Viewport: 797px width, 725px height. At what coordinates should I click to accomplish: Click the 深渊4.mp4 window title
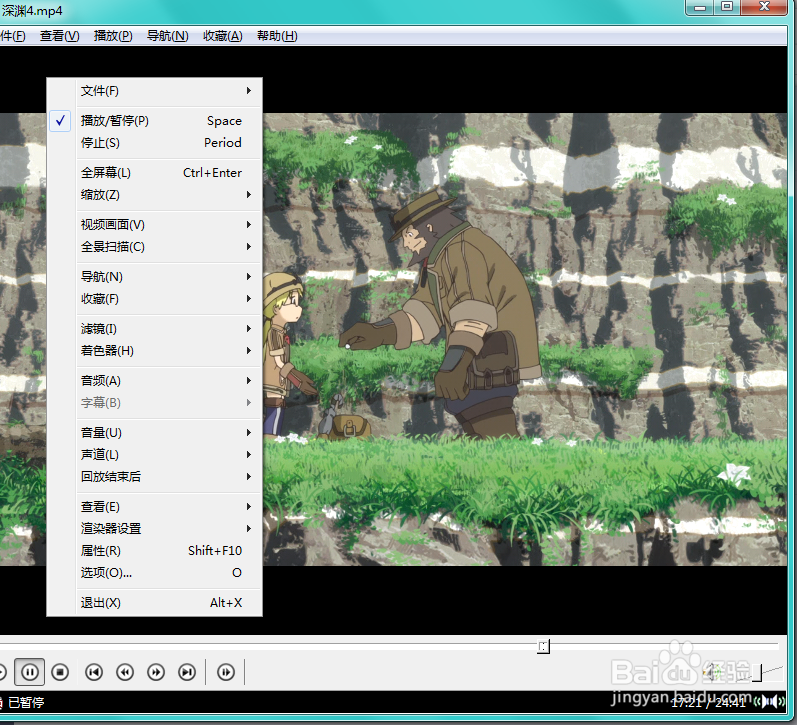[32, 11]
